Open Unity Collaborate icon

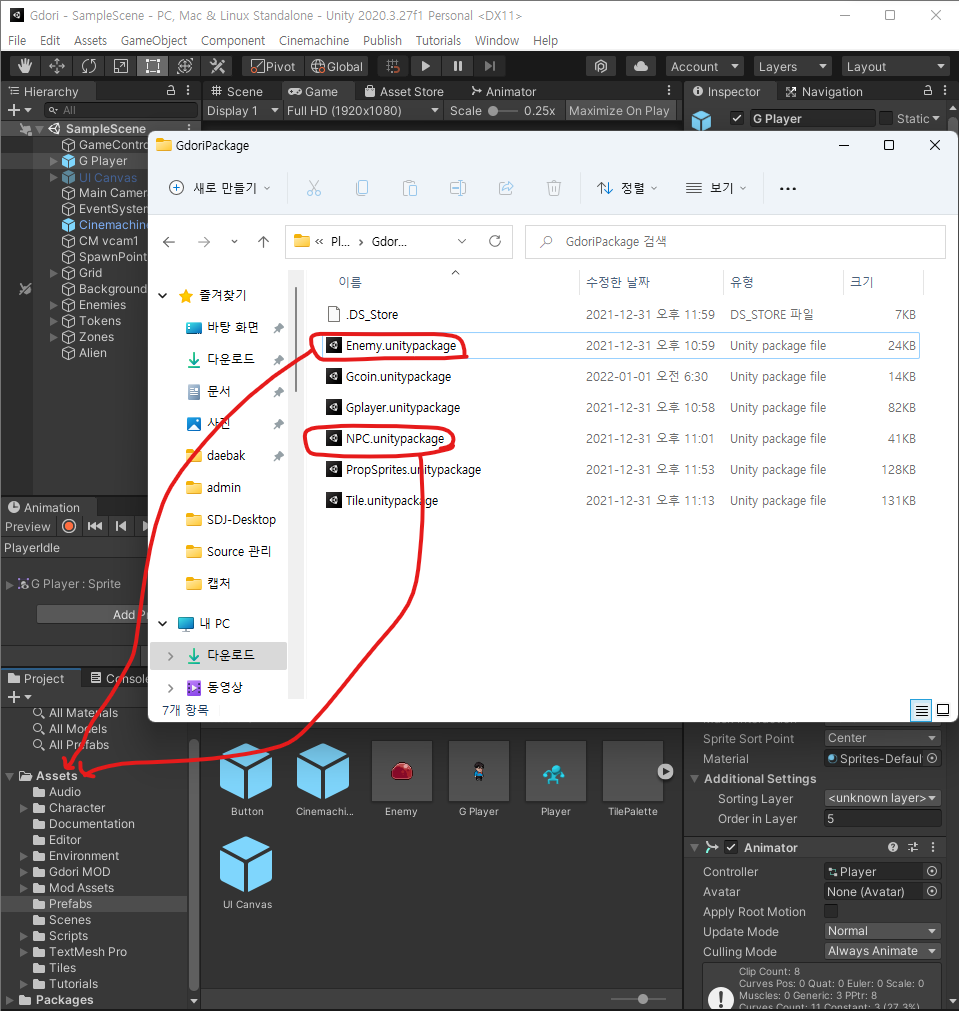(600, 66)
